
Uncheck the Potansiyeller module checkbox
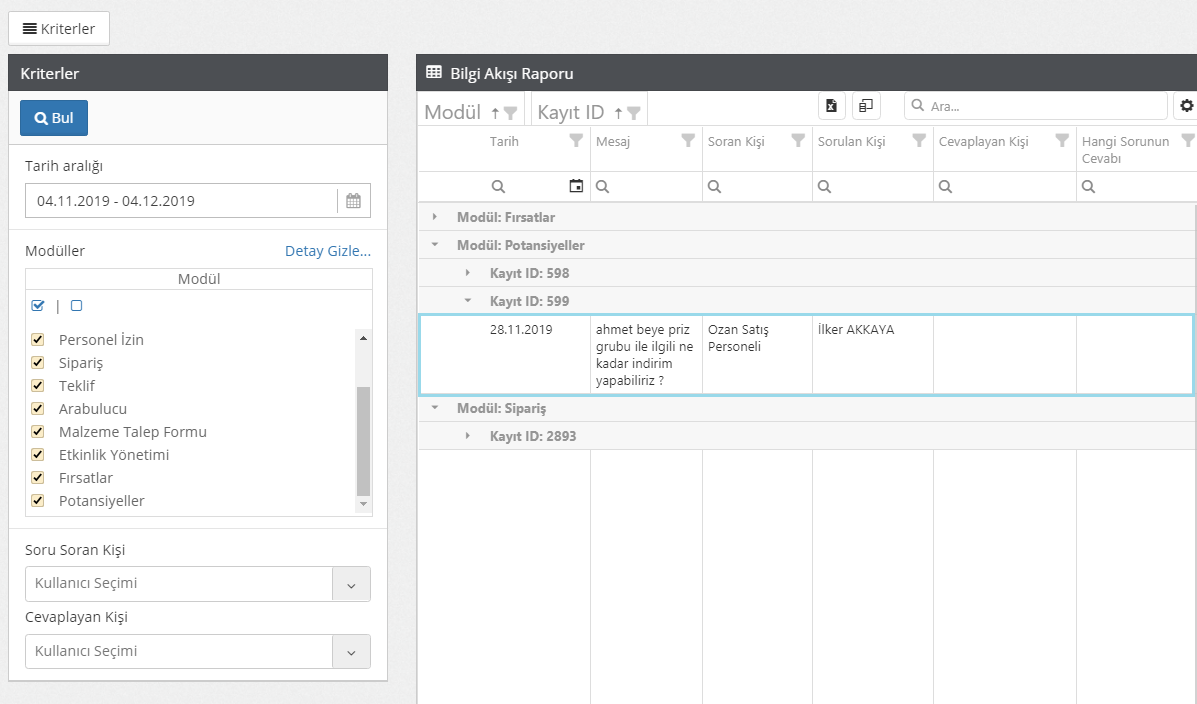(38, 500)
